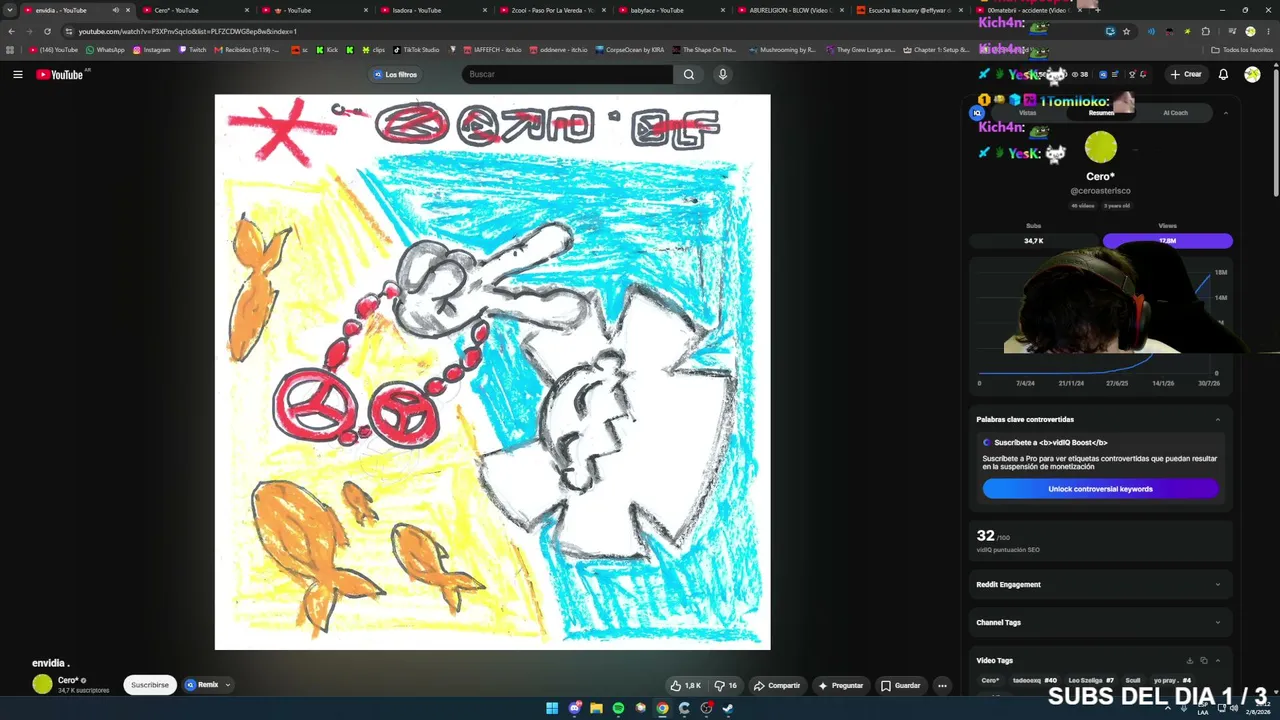Select the Views stat chip 17,8M
The width and height of the screenshot is (1280, 720).
[x=1167, y=241]
